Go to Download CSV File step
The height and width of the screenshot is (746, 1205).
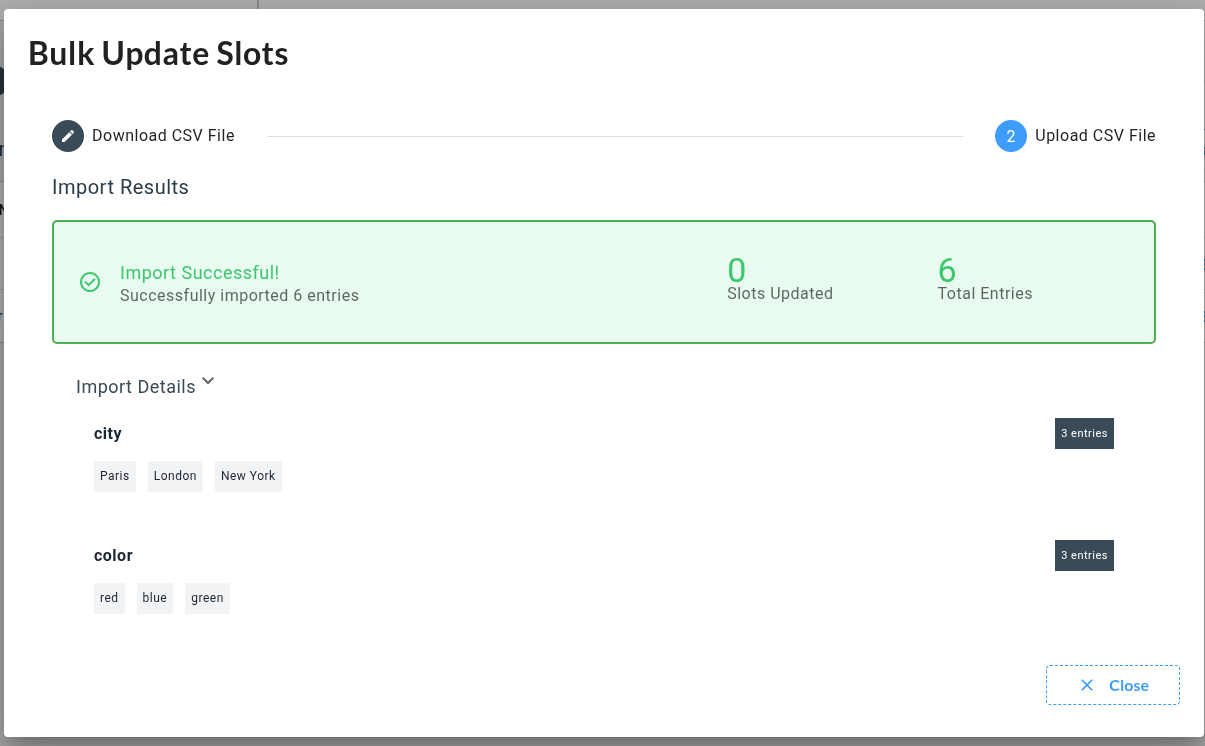tap(163, 136)
